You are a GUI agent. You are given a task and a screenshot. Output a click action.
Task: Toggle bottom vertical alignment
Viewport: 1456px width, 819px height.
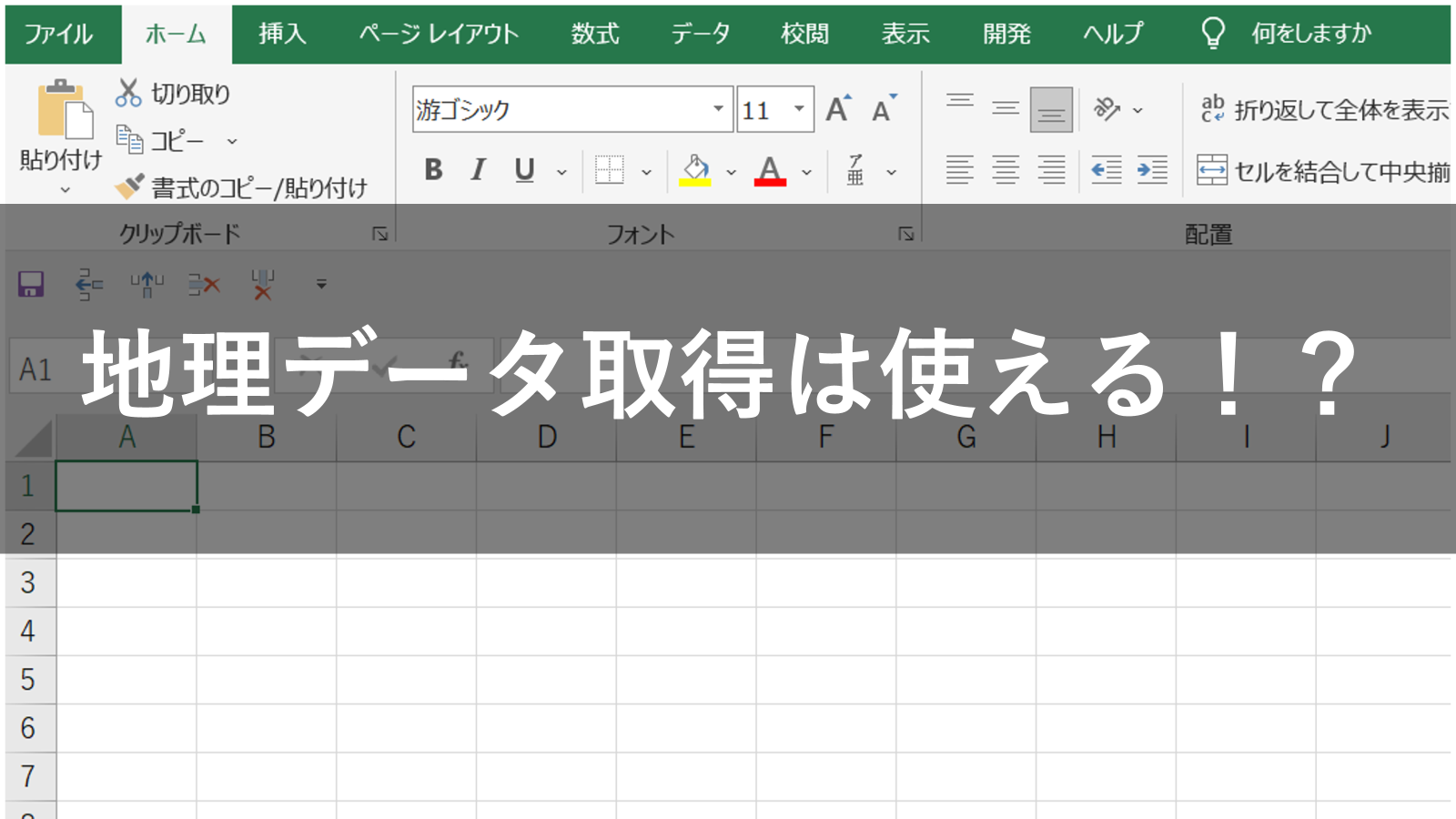point(1051,110)
